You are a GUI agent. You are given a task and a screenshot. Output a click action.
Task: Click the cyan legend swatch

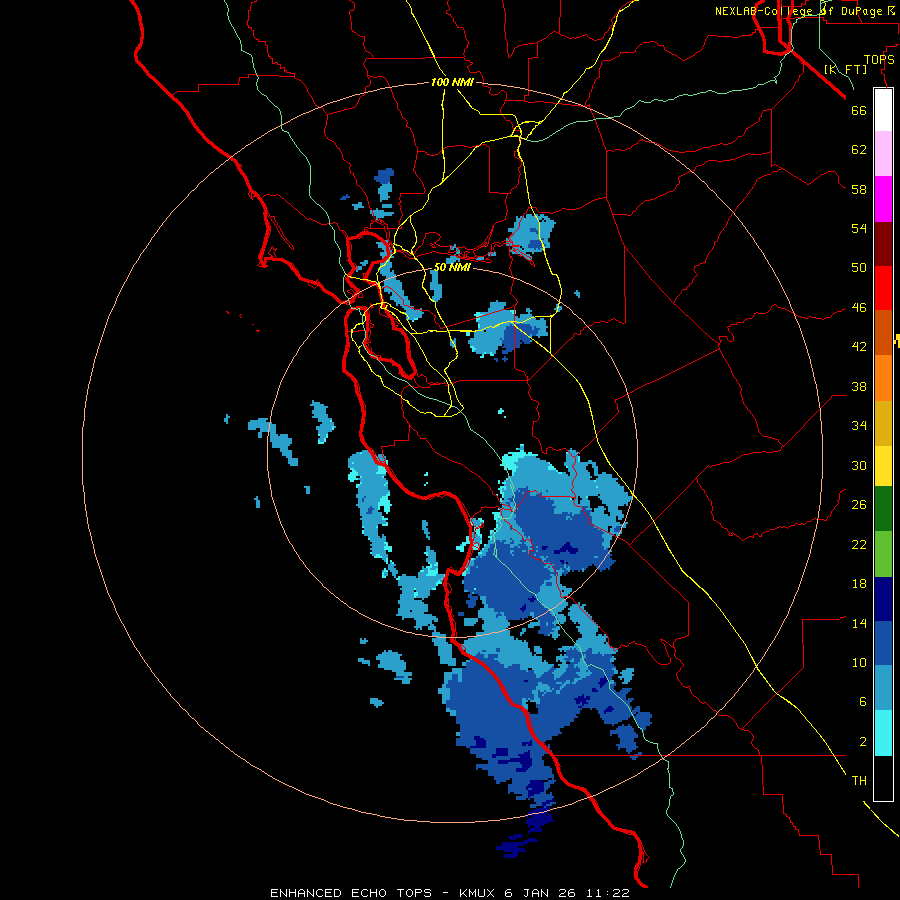(883, 733)
